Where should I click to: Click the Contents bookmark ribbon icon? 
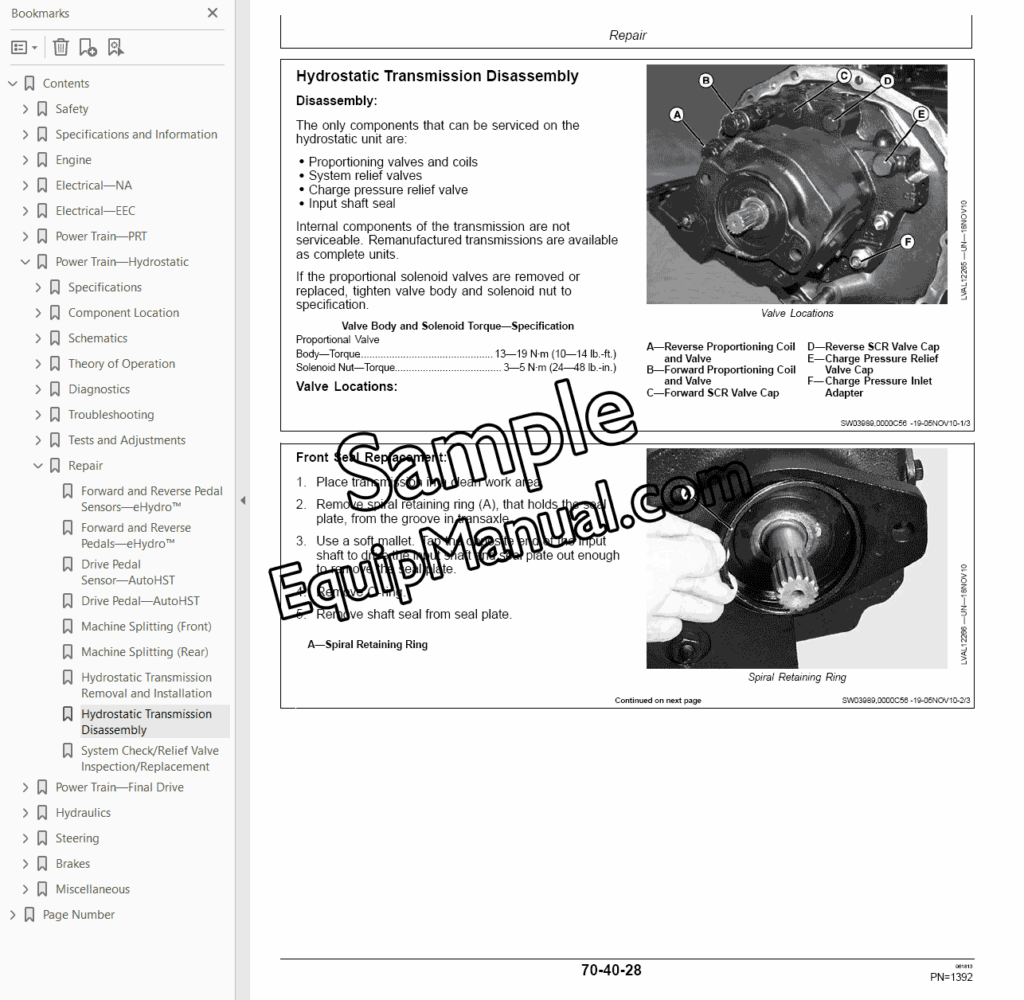coord(29,84)
